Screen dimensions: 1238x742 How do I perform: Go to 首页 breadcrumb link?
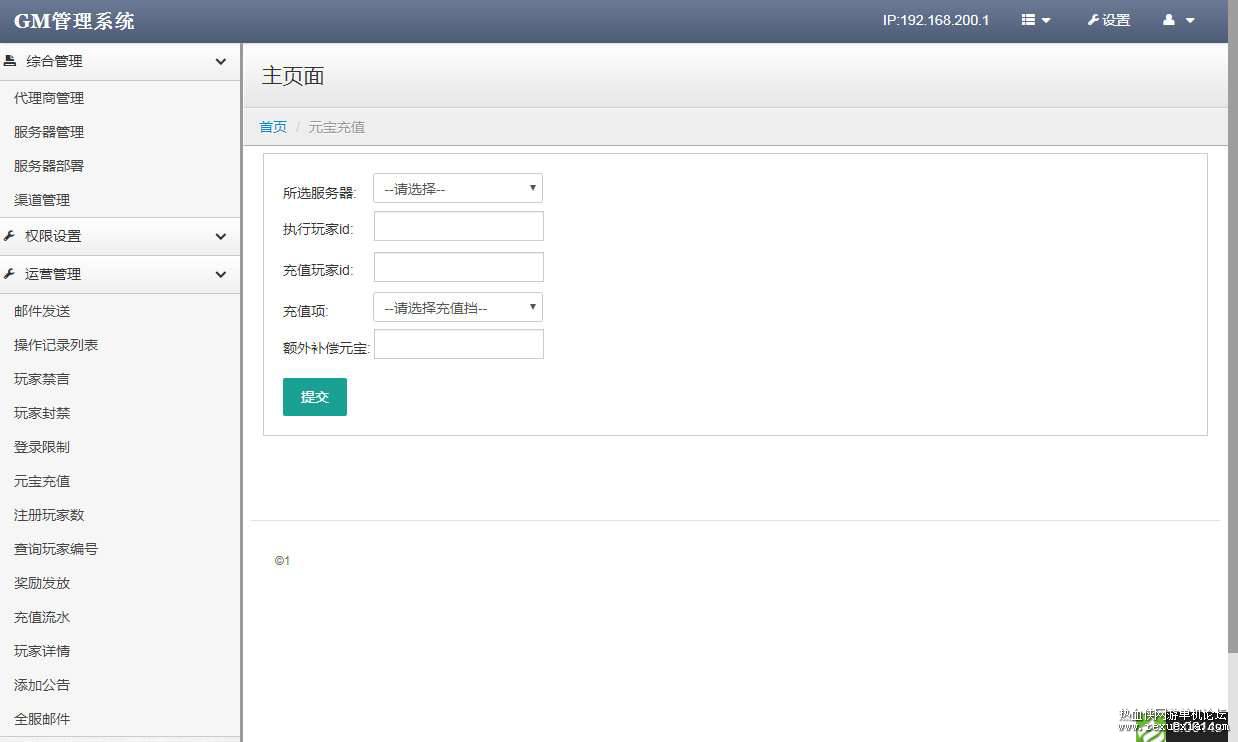tap(273, 127)
